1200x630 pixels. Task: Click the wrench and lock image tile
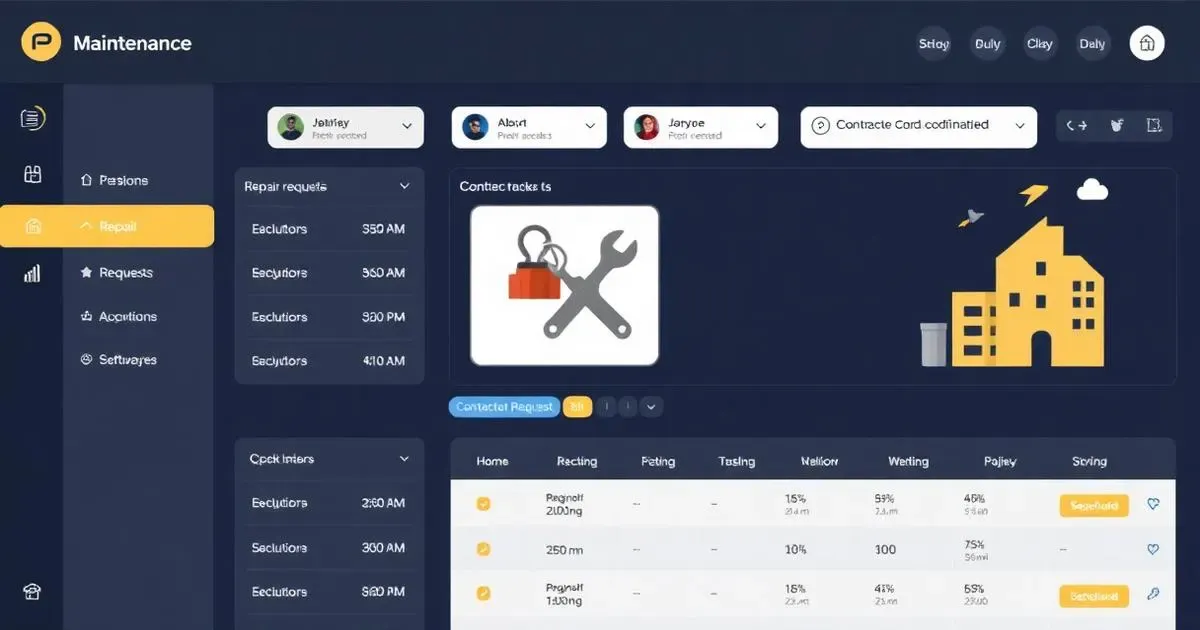(x=564, y=285)
